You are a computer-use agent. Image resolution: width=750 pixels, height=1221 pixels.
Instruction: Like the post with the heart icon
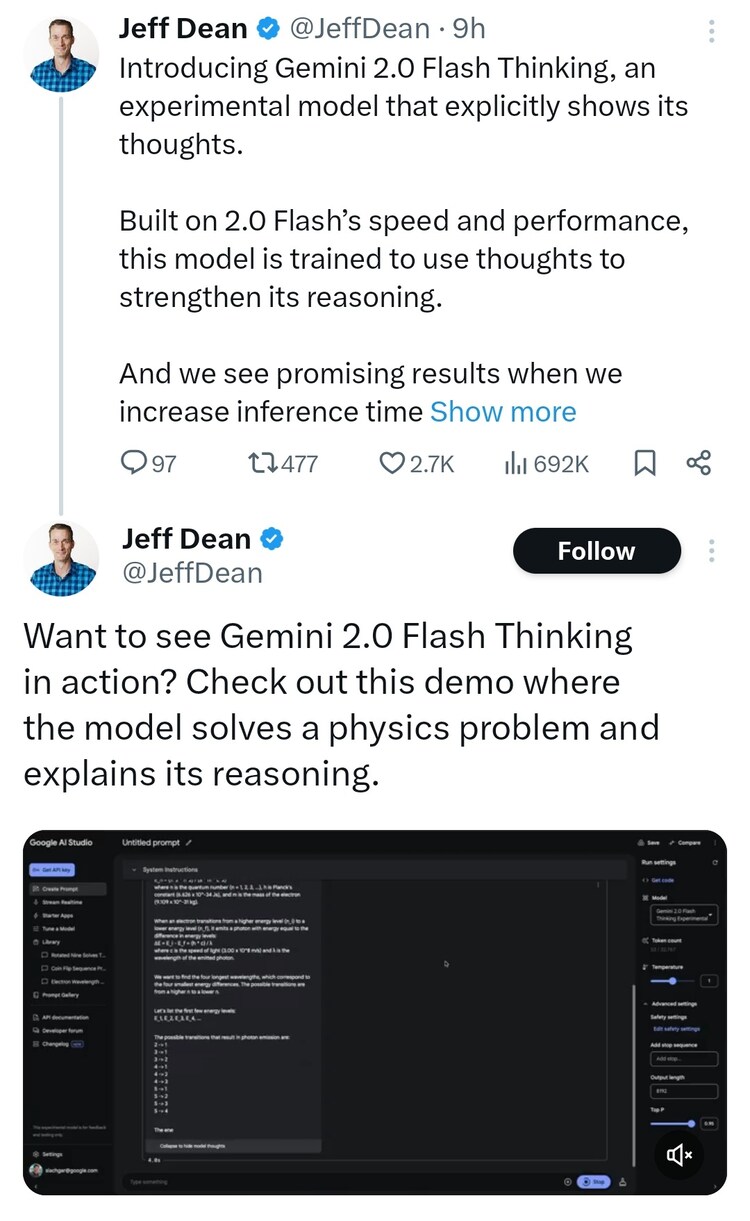(391, 463)
